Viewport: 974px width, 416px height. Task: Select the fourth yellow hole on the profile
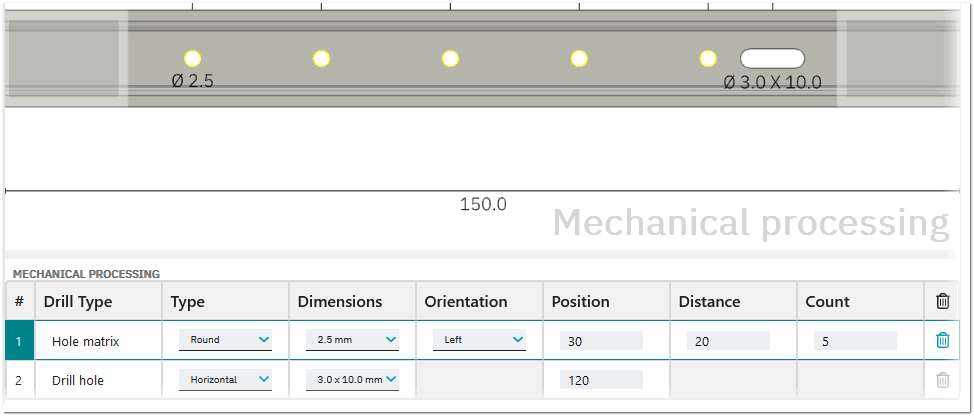click(579, 59)
